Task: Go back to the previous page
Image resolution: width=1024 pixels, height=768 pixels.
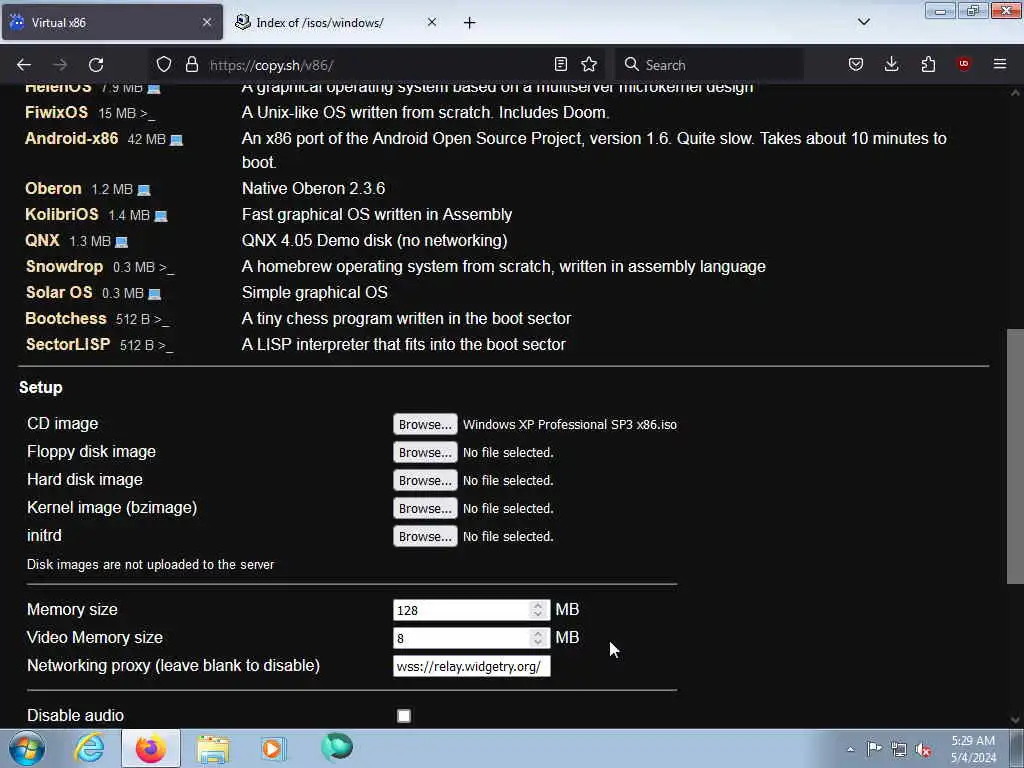Action: [x=24, y=65]
